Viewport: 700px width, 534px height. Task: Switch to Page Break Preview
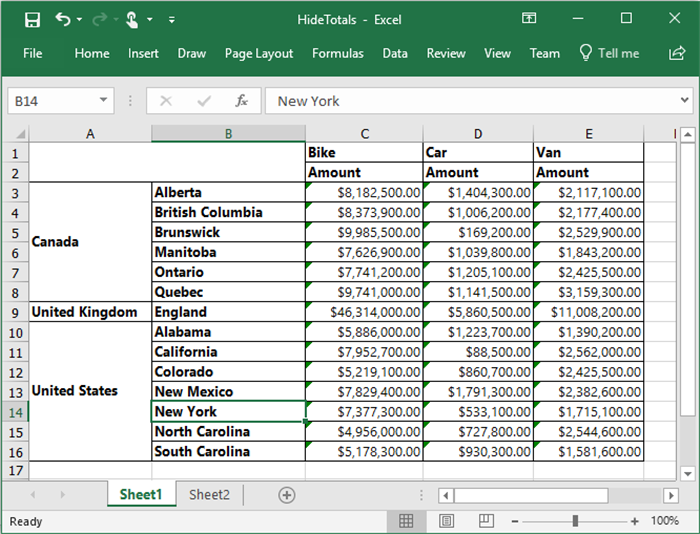484,521
